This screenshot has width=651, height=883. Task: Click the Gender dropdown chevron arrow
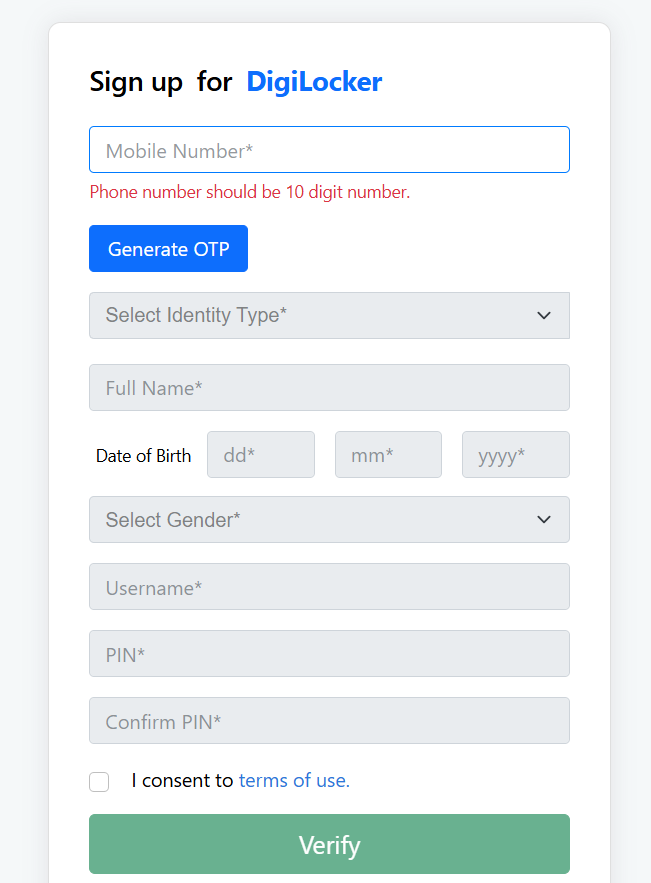click(544, 520)
